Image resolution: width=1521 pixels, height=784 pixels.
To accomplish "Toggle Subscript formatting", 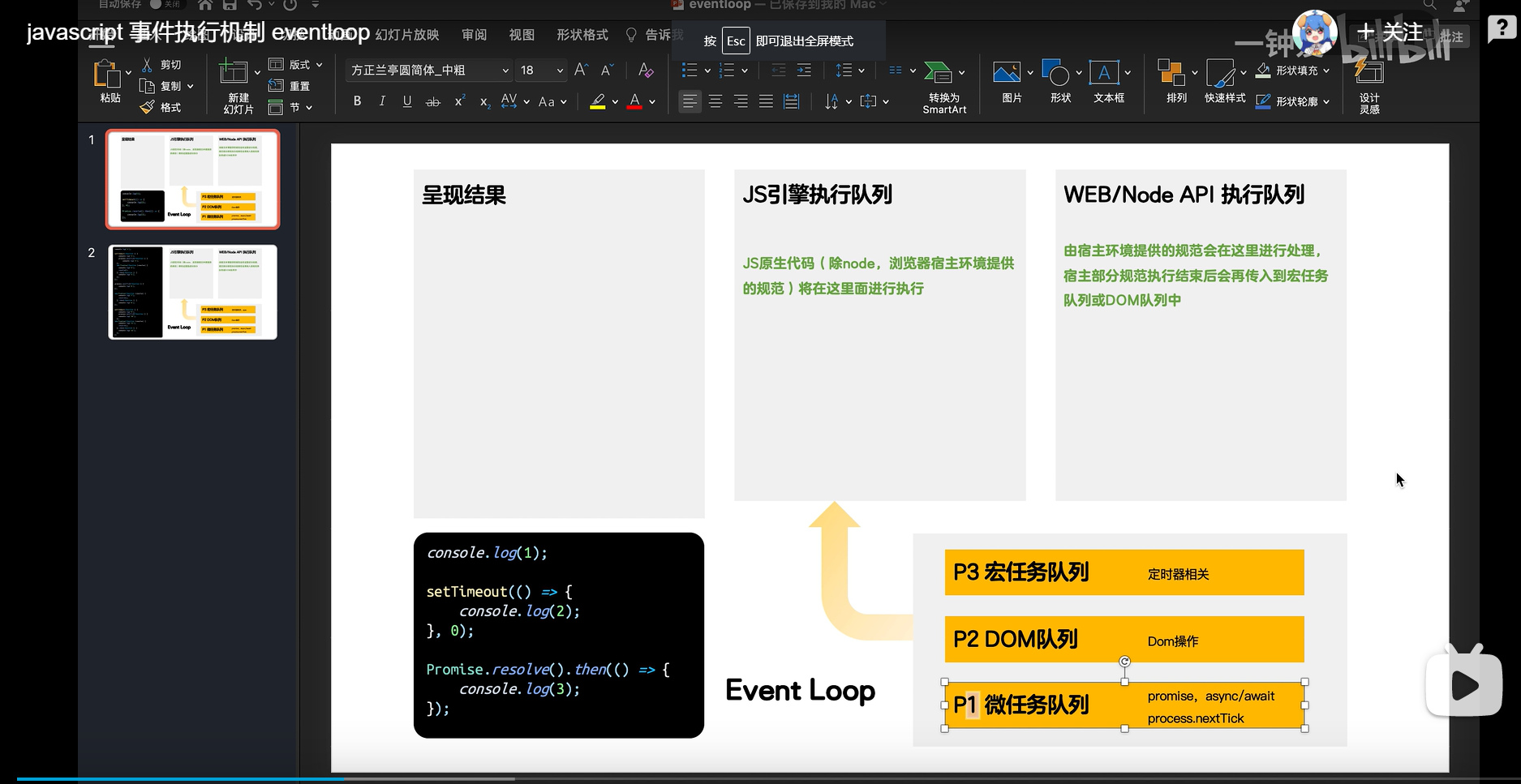I will pos(484,102).
